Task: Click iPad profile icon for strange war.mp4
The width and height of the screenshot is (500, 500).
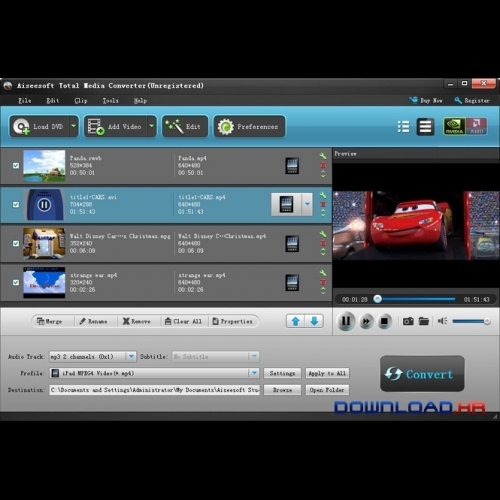Action: [292, 283]
